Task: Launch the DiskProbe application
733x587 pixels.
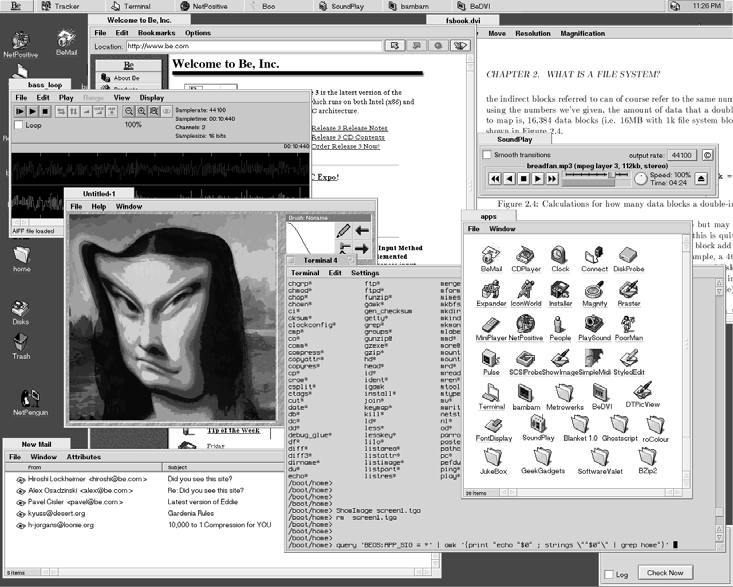Action: [629, 255]
